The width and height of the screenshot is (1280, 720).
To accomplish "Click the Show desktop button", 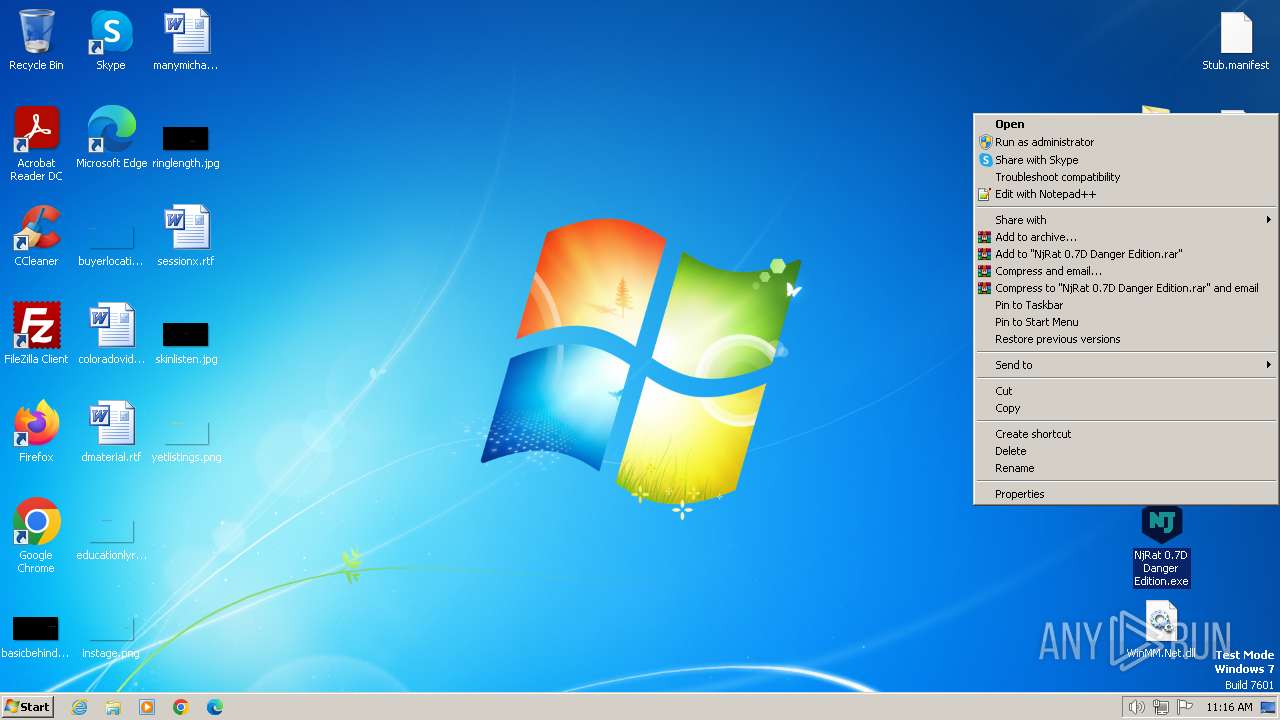I will [x=1268, y=707].
